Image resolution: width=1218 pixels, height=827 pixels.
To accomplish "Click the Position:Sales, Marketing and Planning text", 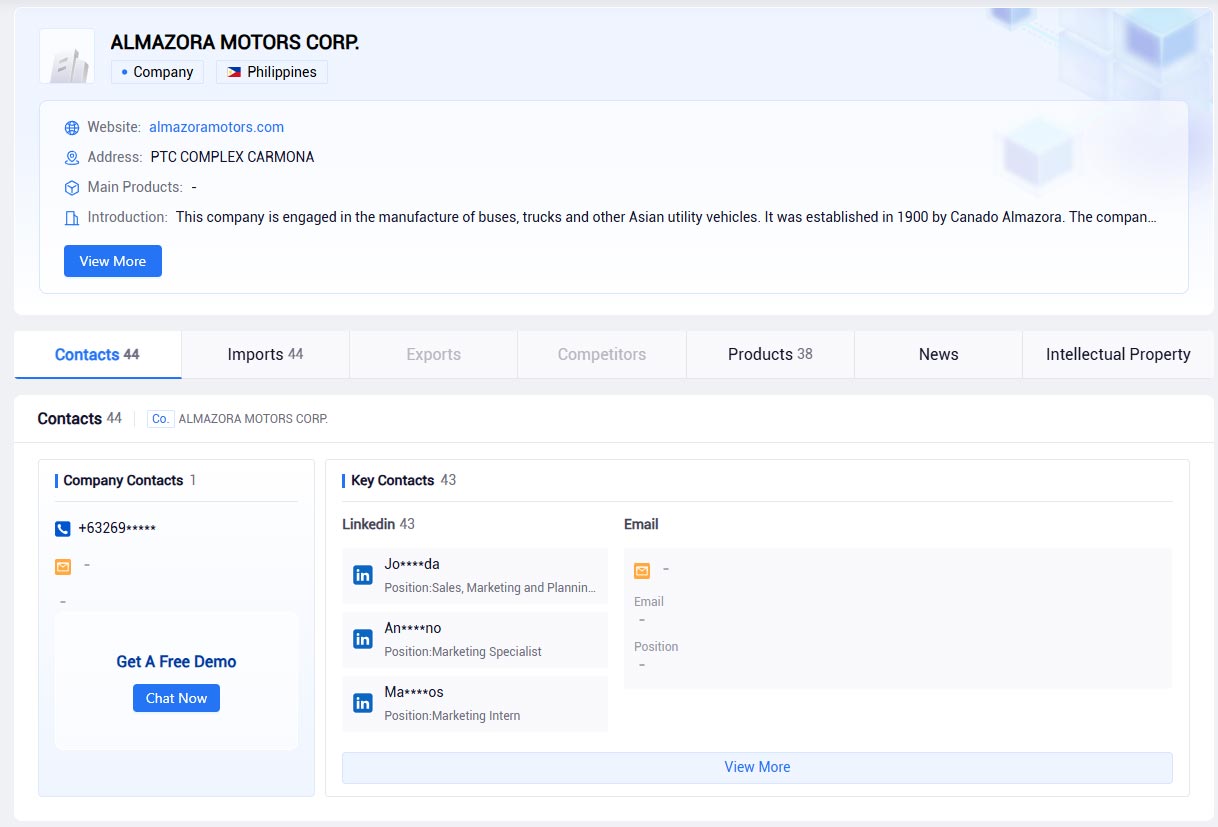I will pos(491,588).
